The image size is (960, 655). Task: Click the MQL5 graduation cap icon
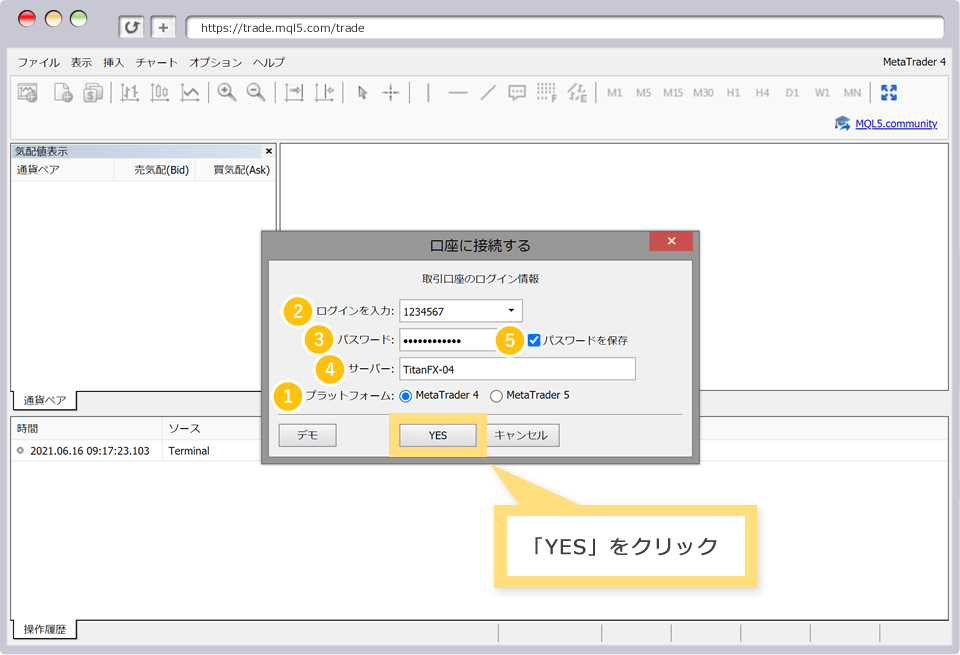pos(842,124)
